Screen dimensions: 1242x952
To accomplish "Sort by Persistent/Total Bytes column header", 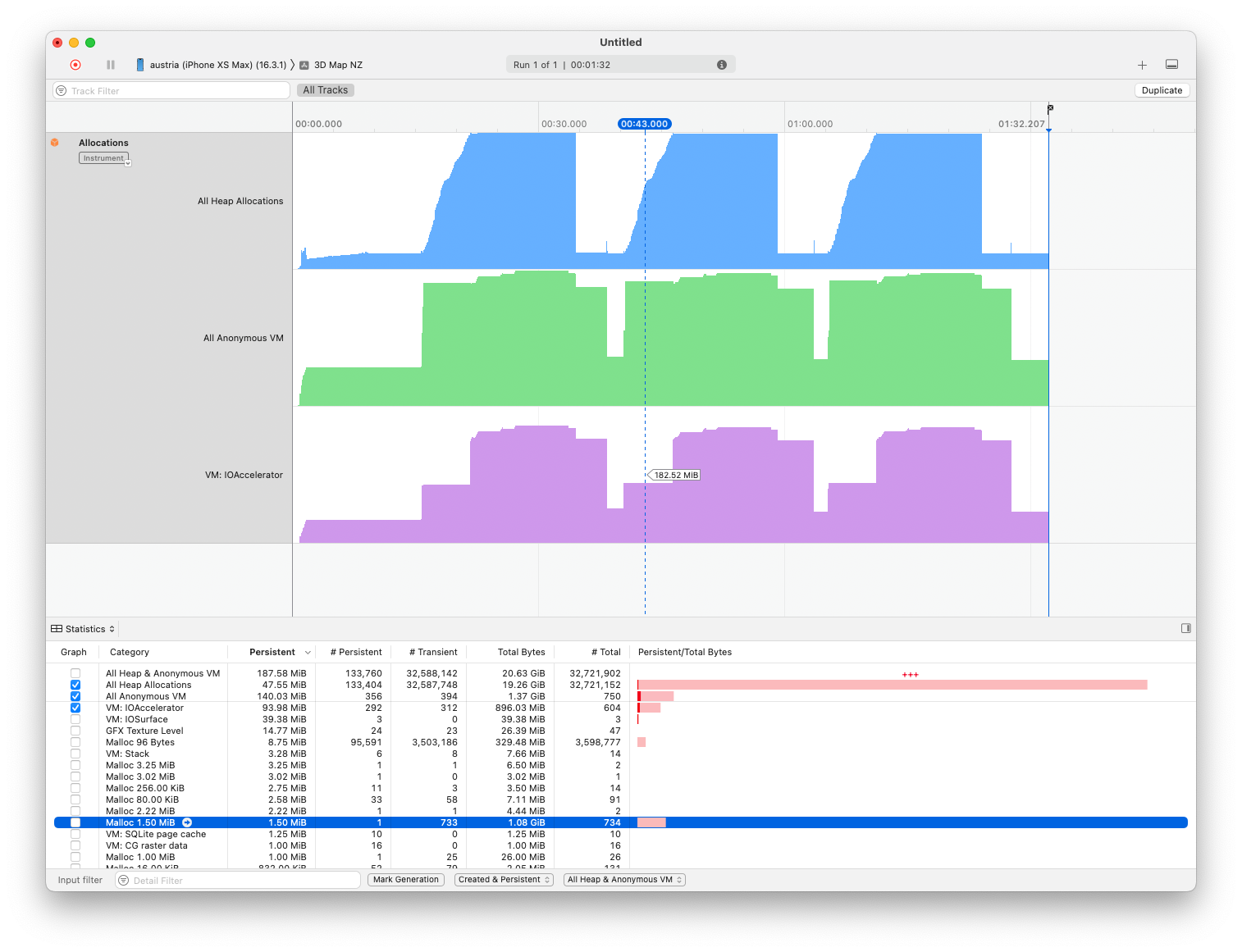I will pos(685,652).
